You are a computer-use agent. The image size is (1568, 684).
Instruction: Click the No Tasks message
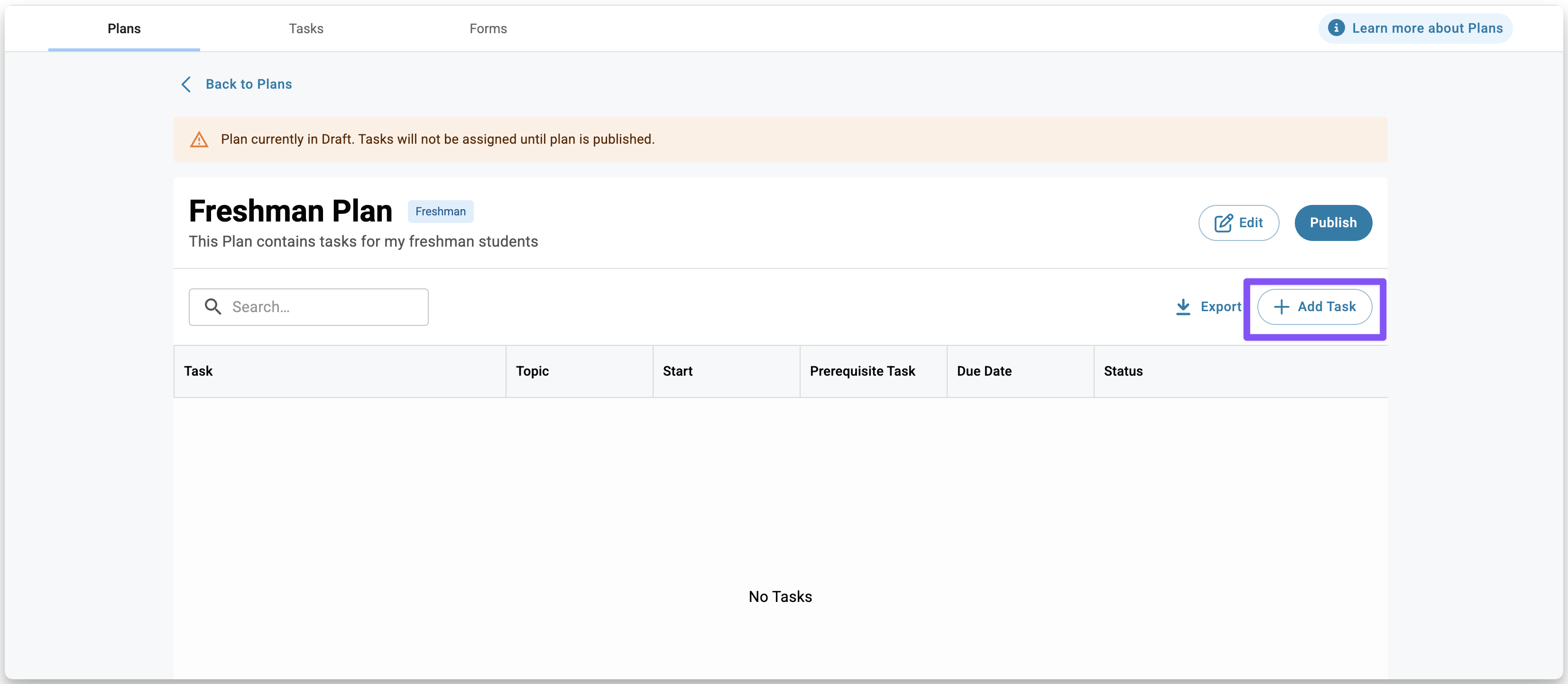(x=780, y=597)
